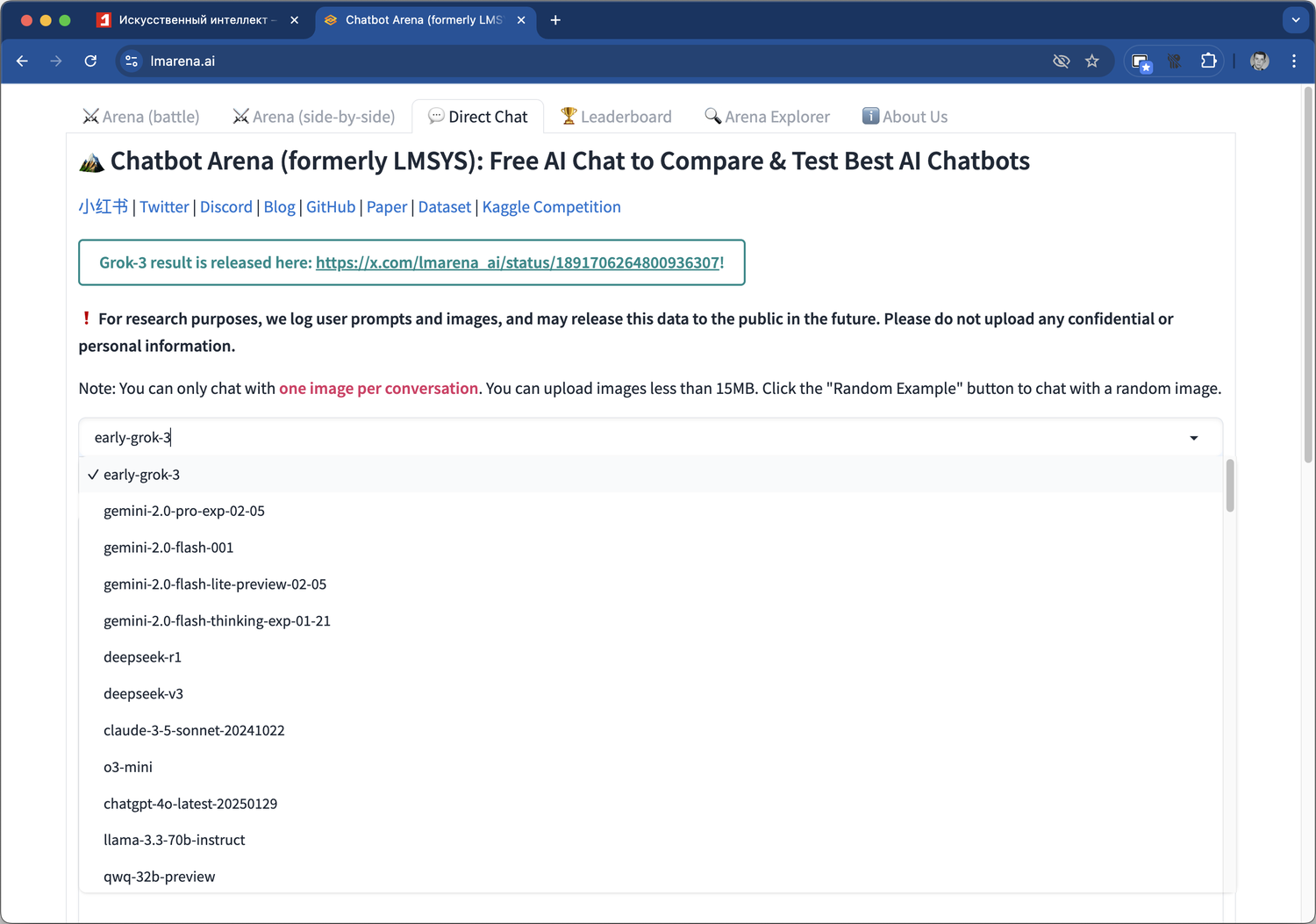1316x924 pixels.
Task: Click the crossed-out eye icon in address bar
Action: click(x=1061, y=61)
